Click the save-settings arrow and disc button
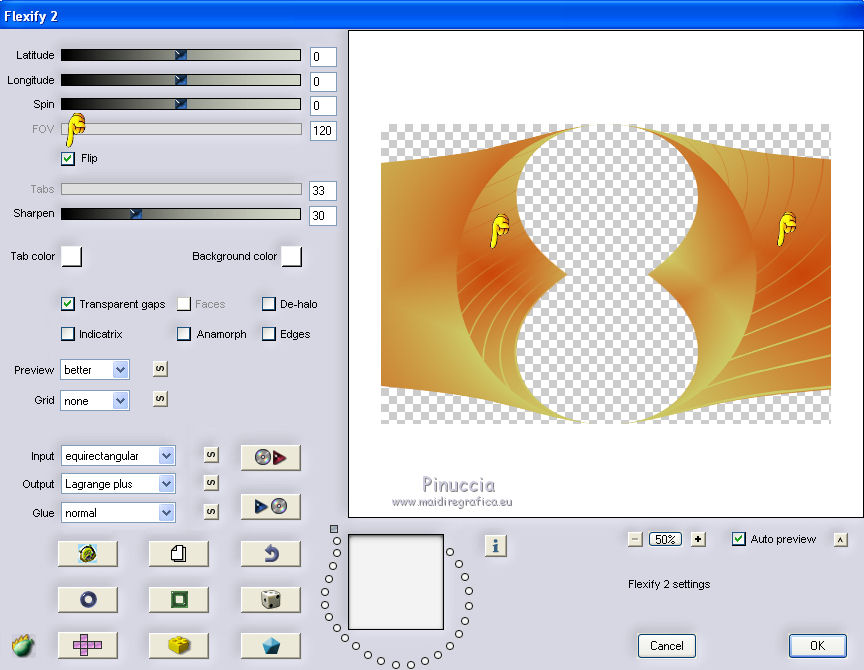This screenshot has width=864, height=670. 271,506
